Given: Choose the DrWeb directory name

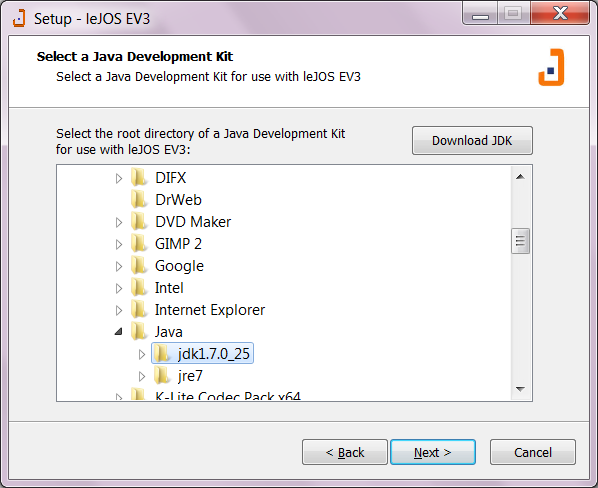Looking at the screenshot, I should tap(178, 200).
